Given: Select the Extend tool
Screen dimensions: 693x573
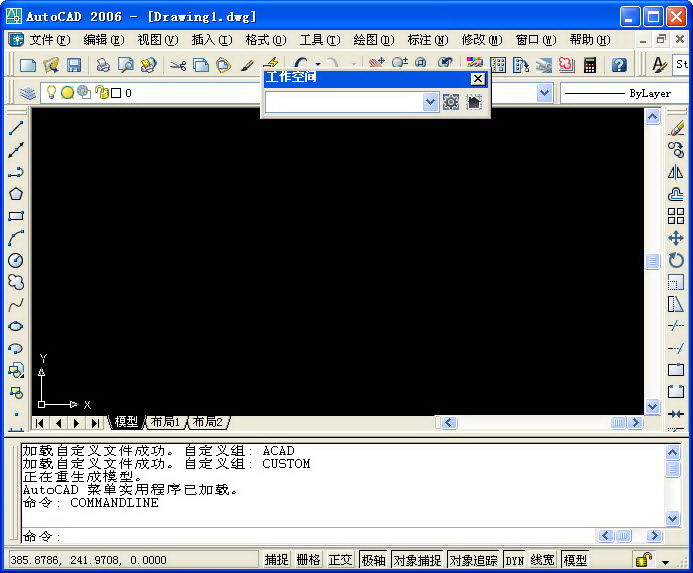Looking at the screenshot, I should tap(676, 348).
